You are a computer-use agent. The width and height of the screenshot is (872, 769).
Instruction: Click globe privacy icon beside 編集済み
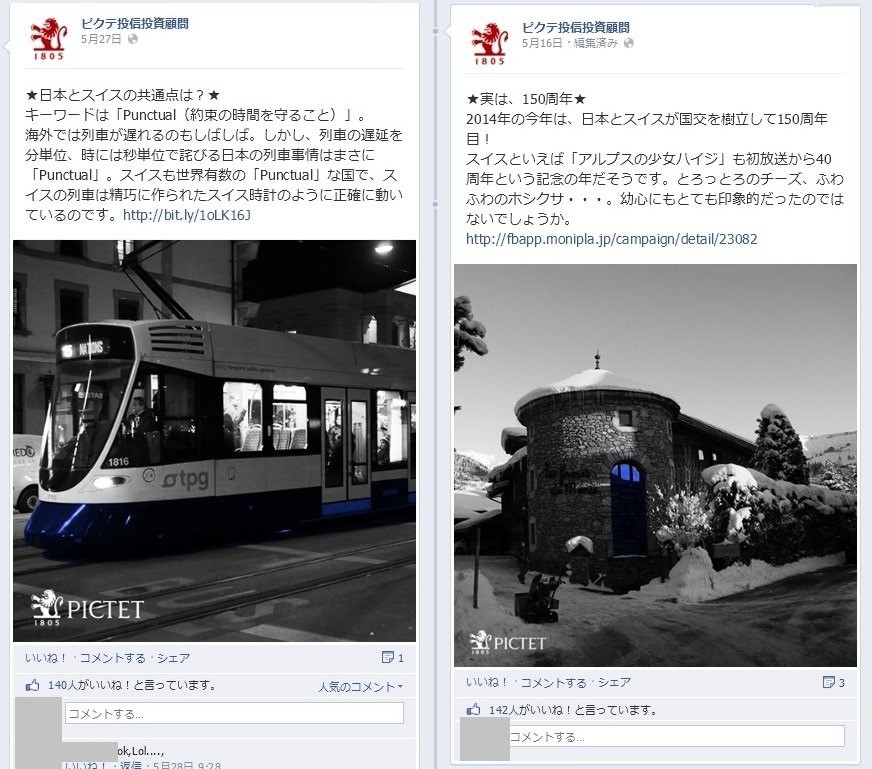coord(628,43)
